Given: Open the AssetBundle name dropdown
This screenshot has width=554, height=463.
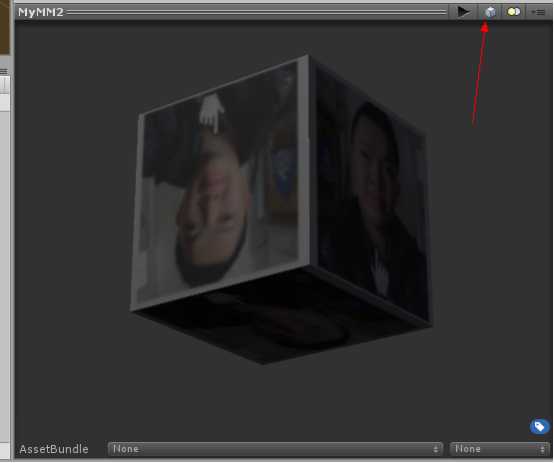Looking at the screenshot, I should (x=275, y=449).
